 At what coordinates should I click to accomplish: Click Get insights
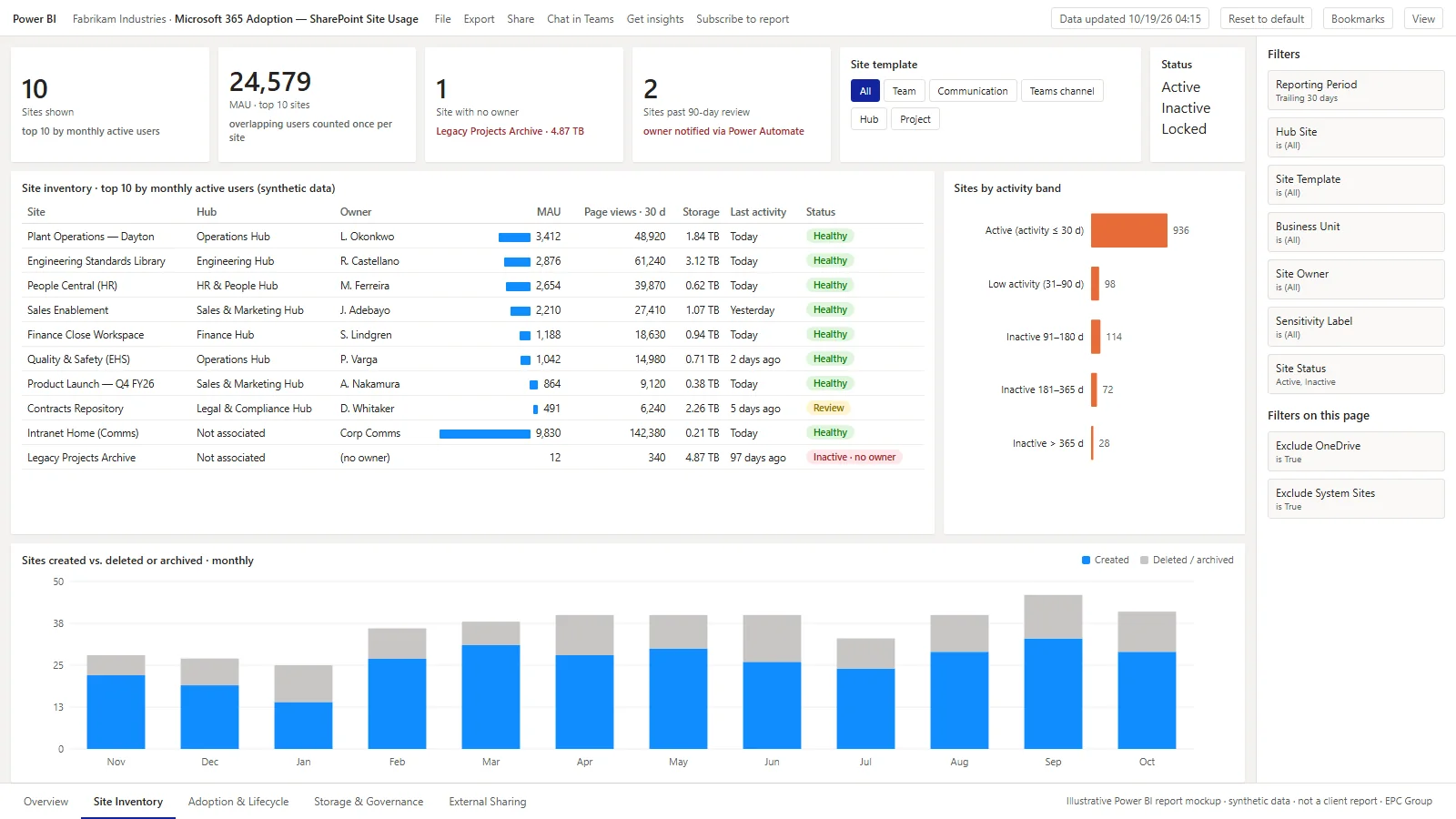point(655,19)
